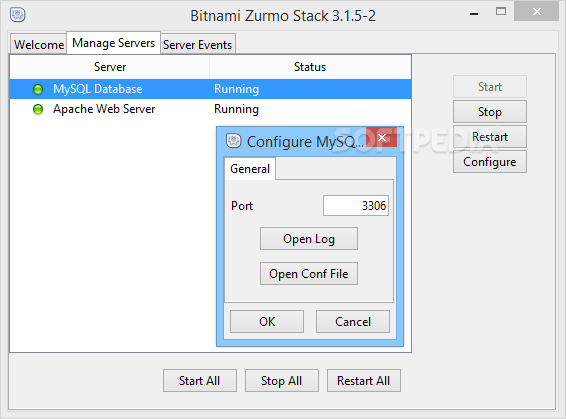
Task: Click the Bitnami app icon in title bar
Action: (x=17, y=15)
